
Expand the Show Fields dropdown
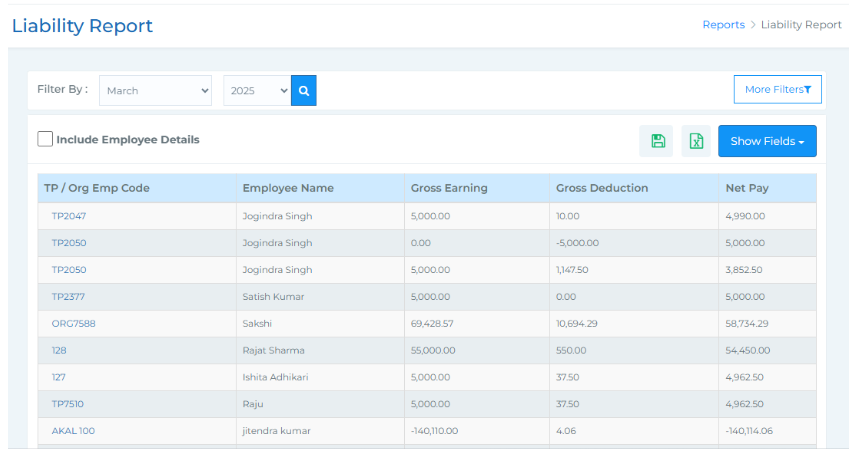click(767, 141)
